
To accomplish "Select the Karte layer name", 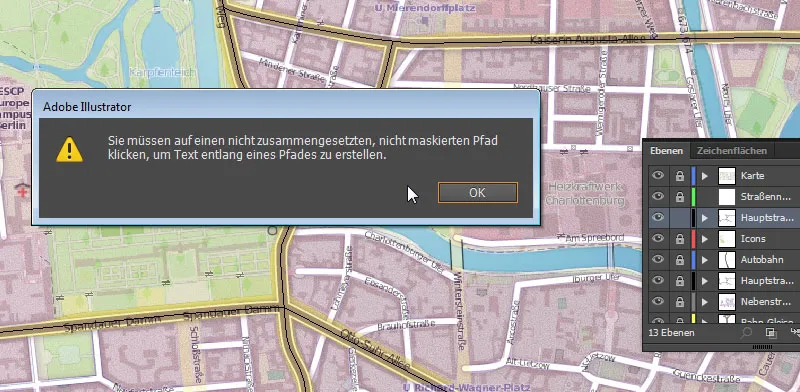I will pyautogui.click(x=753, y=176).
